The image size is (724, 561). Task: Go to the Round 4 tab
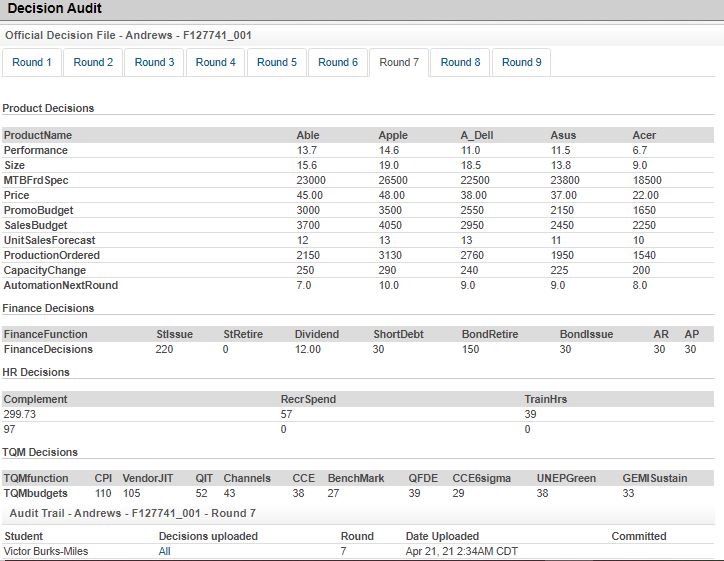tap(216, 62)
